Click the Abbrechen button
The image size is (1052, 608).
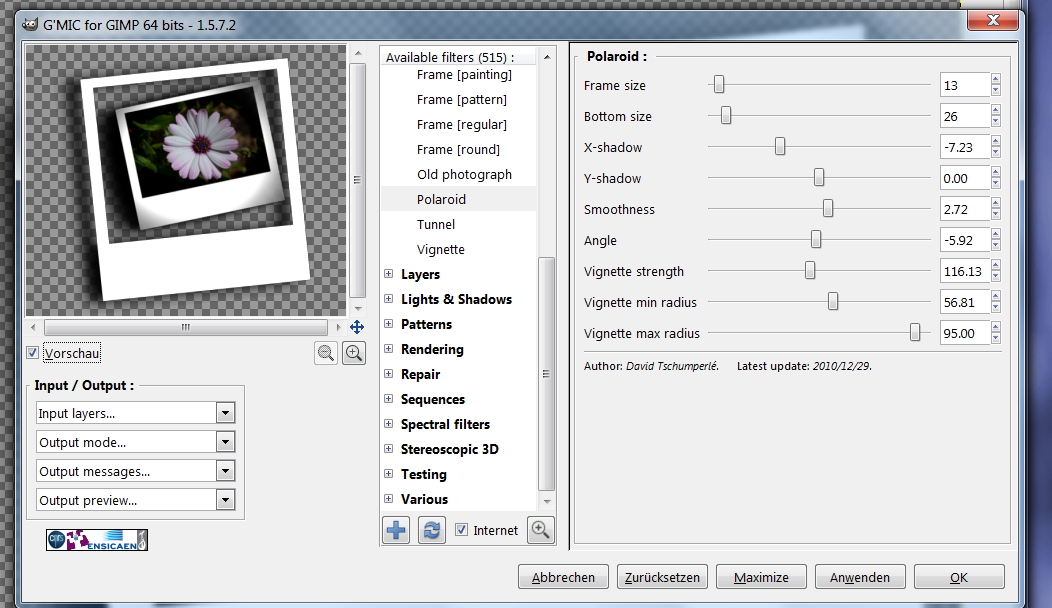coord(563,577)
